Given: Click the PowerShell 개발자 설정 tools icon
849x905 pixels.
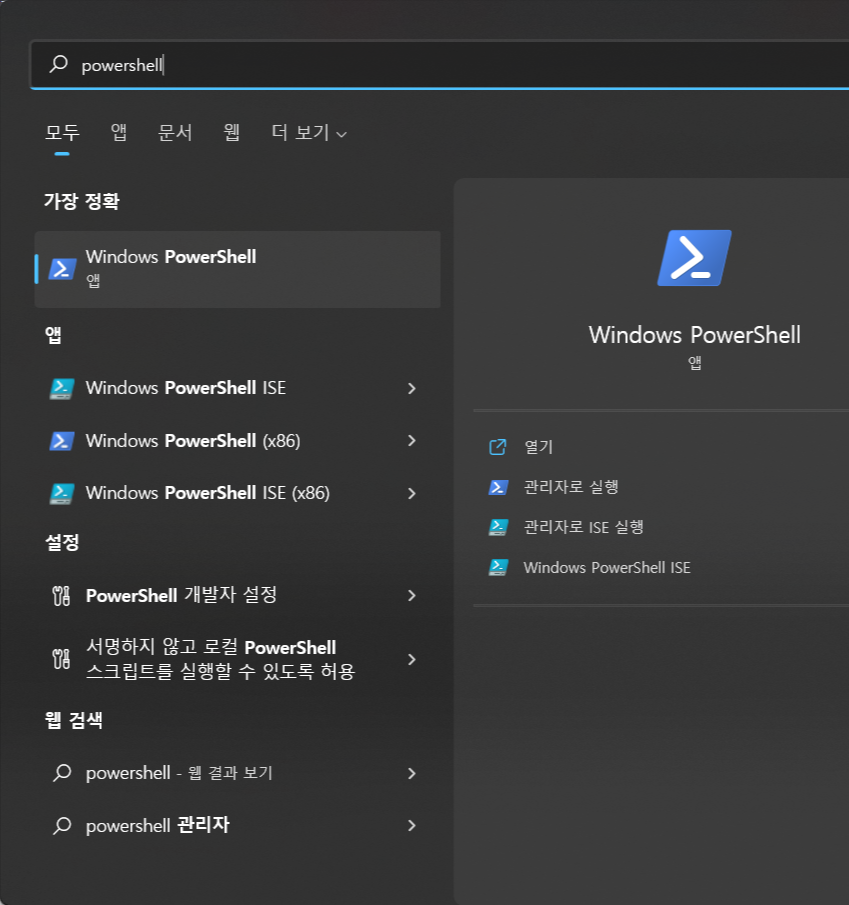Looking at the screenshot, I should coord(61,596).
